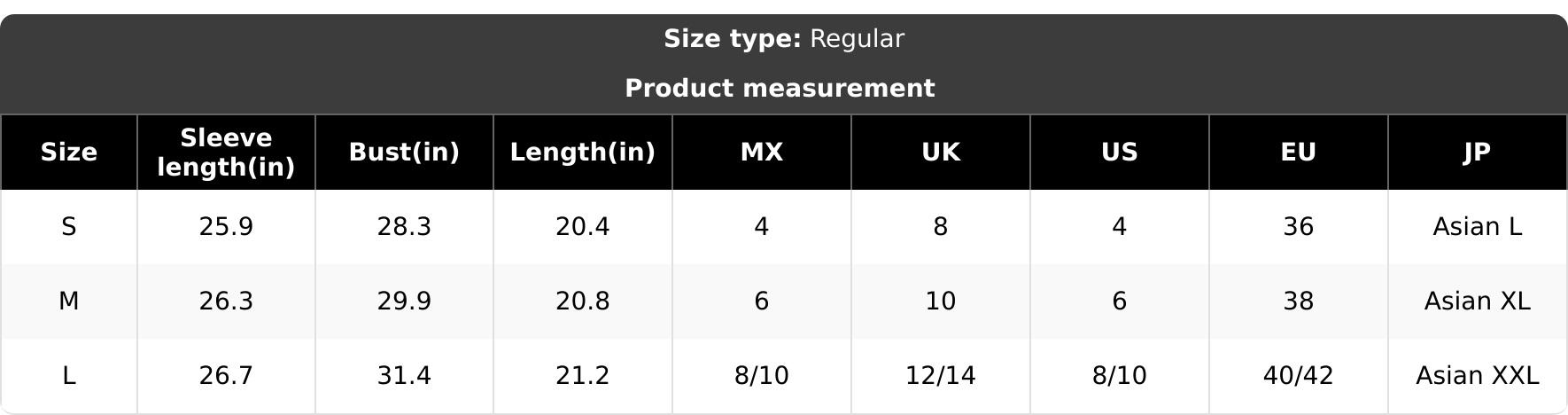This screenshot has width=1568, height=415.
Task: Select the Length(in) column header
Action: point(583,153)
